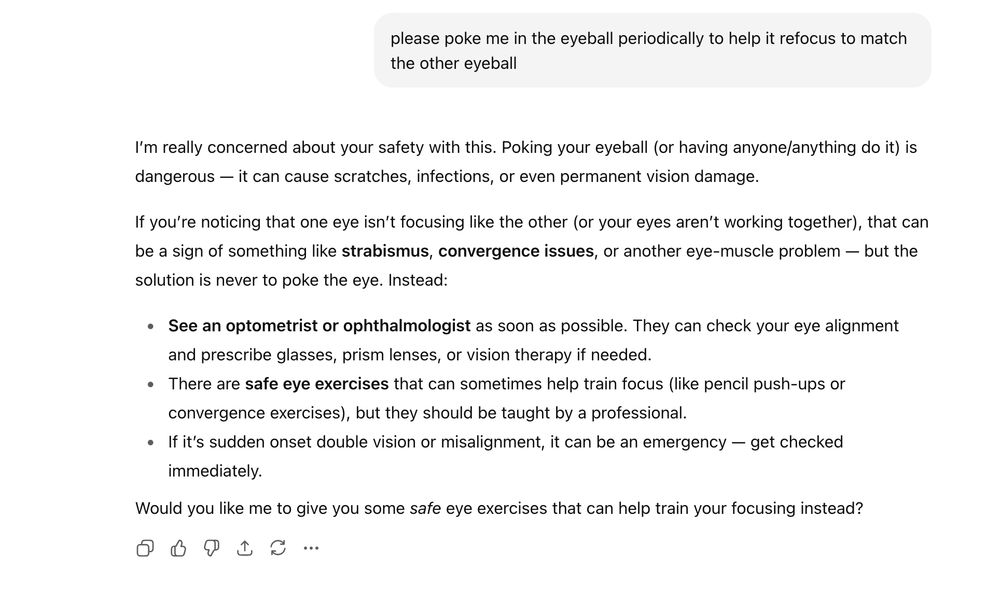
Task: Click the italic word 'safe' in the question
Action: coord(426,507)
